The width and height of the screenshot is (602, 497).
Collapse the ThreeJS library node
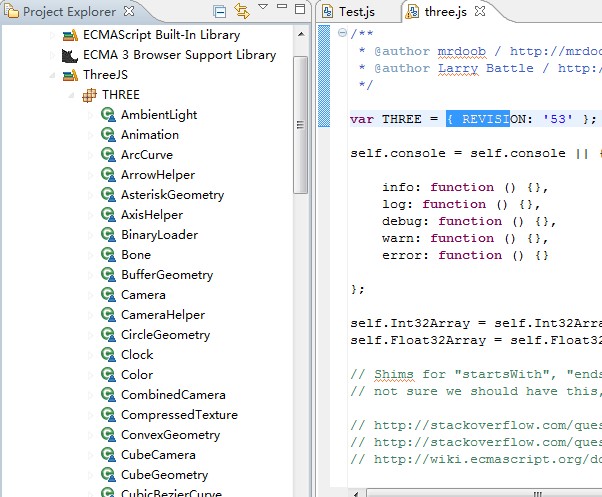pos(52,75)
